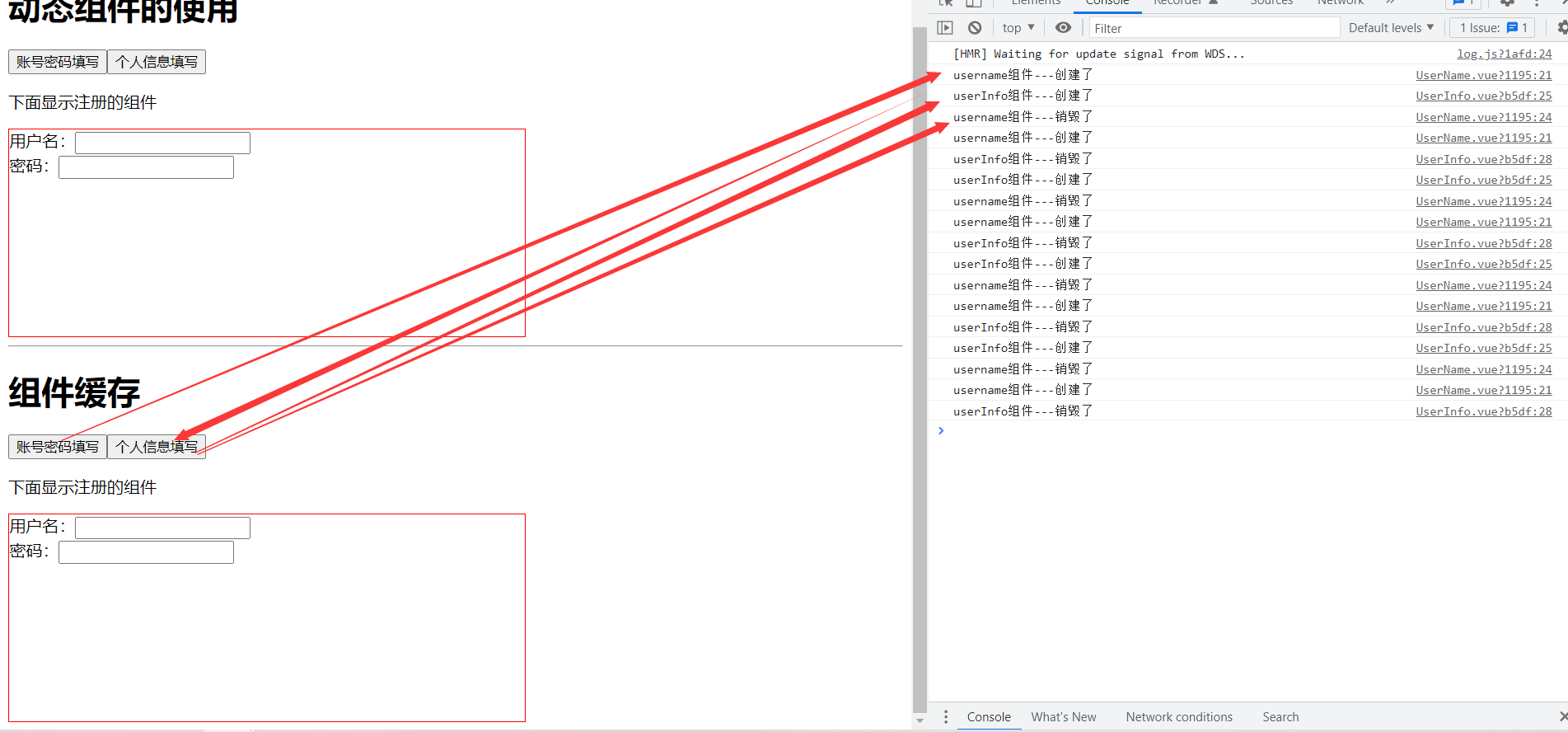
Task: Open the last UserInfo.vue?b5df:28 link
Action: click(x=1483, y=411)
